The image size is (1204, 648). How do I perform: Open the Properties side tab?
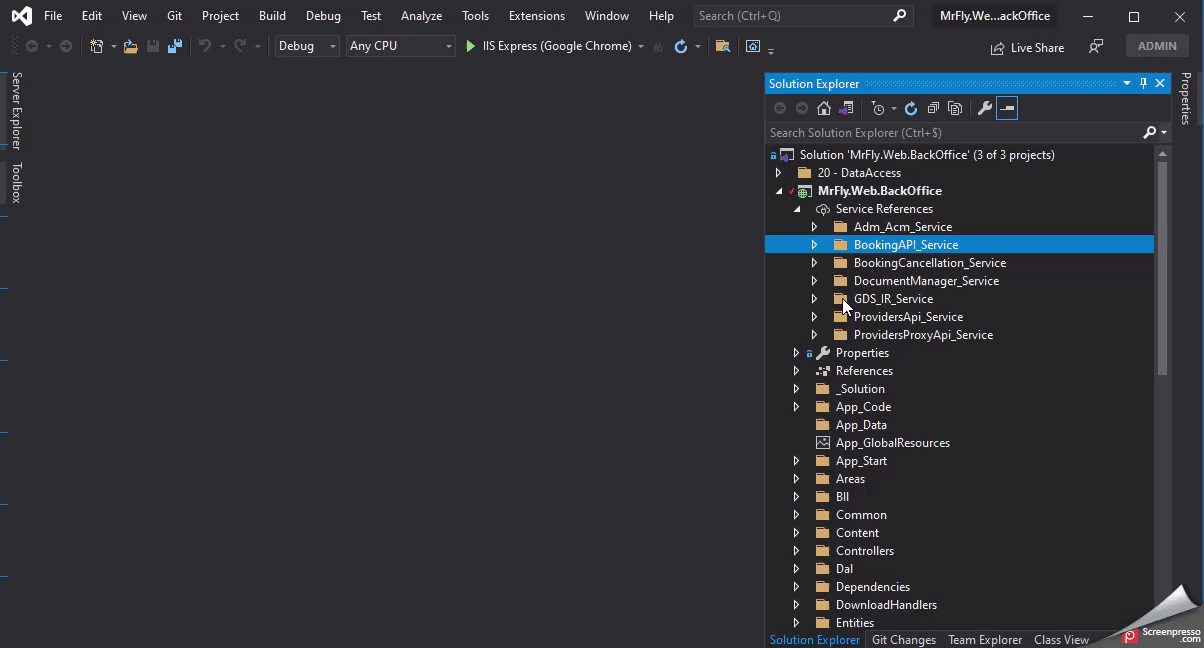click(1186, 98)
